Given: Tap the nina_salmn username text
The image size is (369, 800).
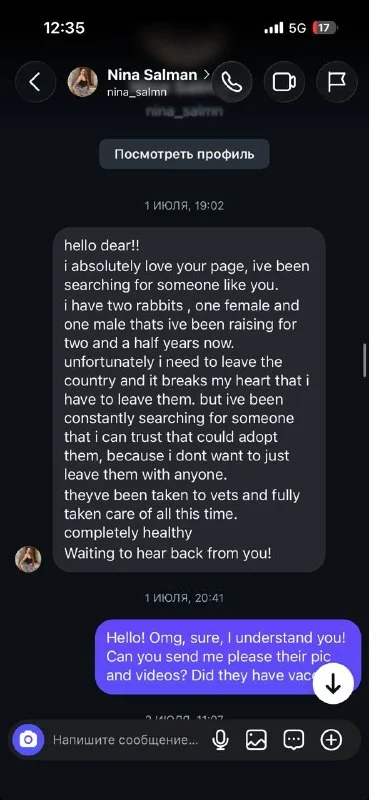Looking at the screenshot, I should (130, 93).
